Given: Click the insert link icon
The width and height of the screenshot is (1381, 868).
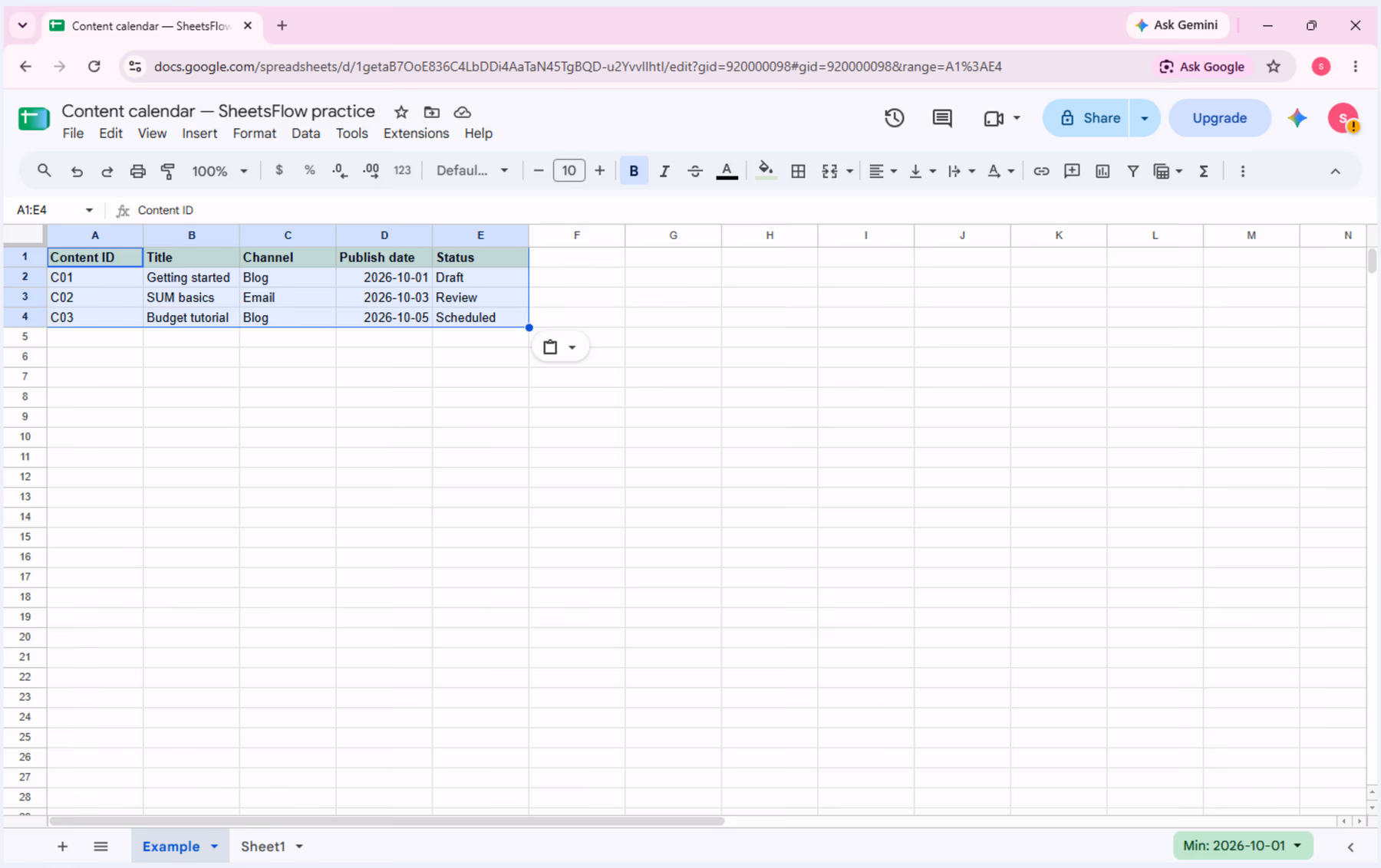Looking at the screenshot, I should [1040, 171].
